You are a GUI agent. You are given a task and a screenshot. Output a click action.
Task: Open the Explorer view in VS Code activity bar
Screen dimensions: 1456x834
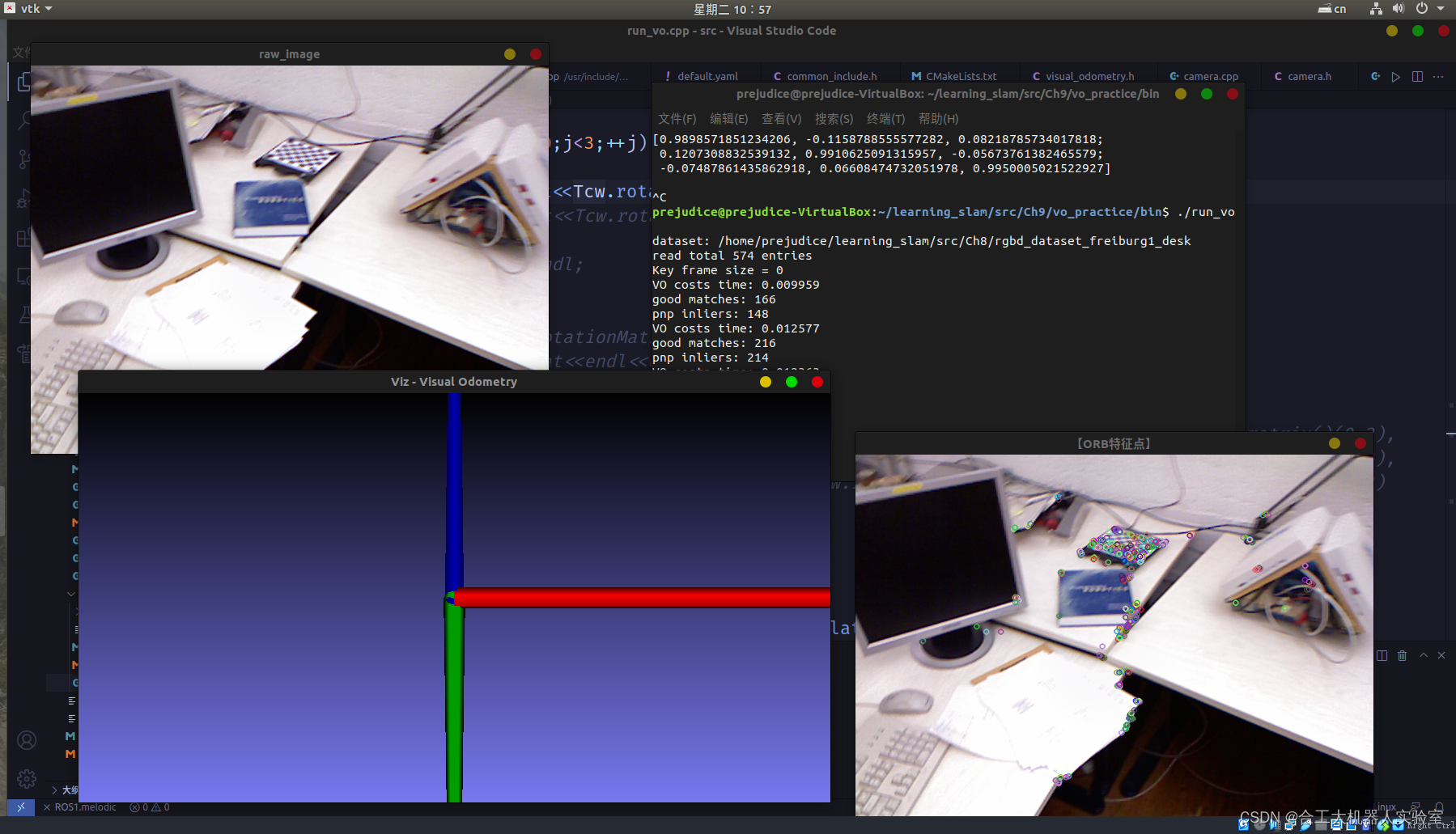[24, 82]
